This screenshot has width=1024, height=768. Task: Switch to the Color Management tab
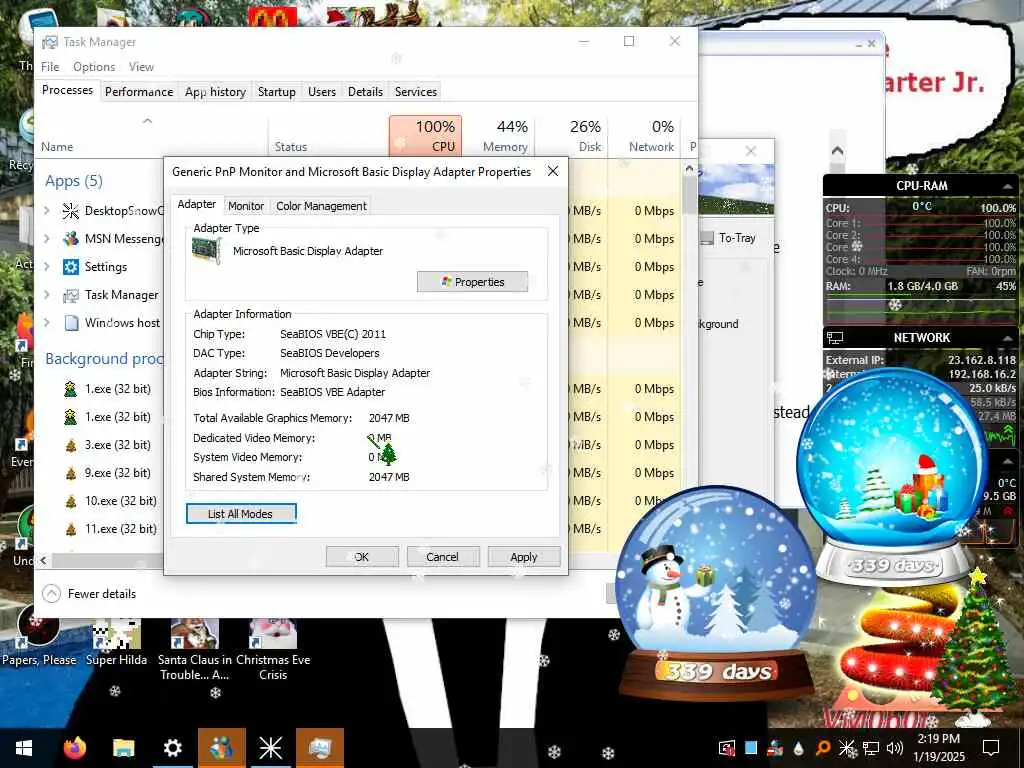(x=321, y=206)
